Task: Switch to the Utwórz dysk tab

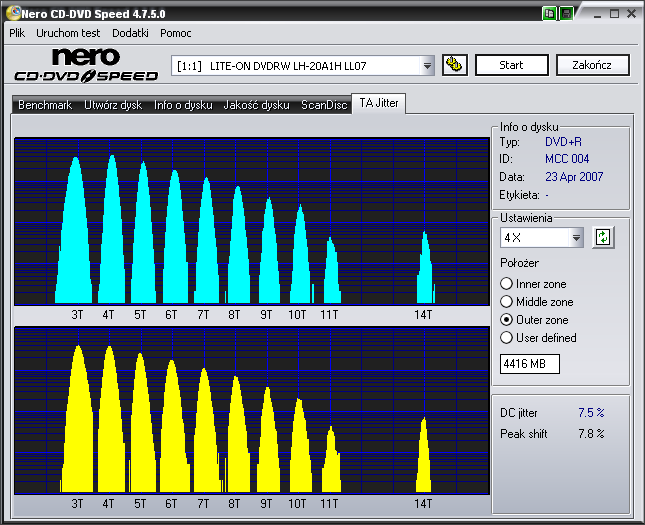Action: [x=113, y=105]
